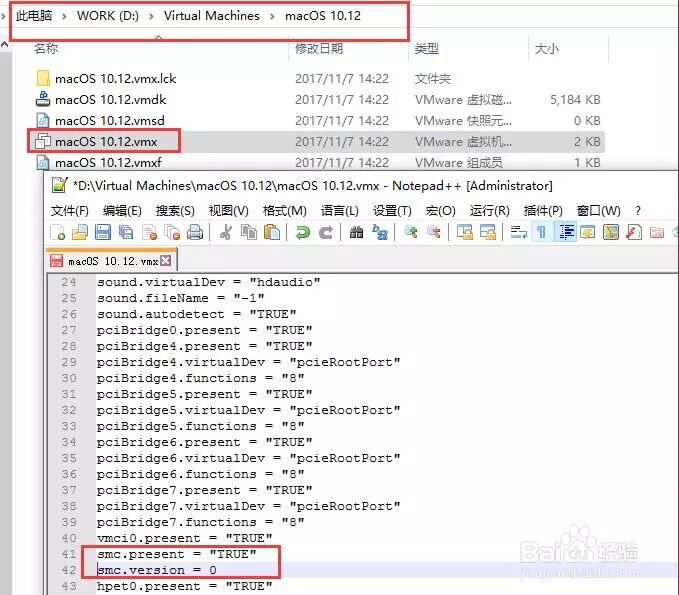
Task: Click the Close document toolbar icon
Action: point(149,233)
